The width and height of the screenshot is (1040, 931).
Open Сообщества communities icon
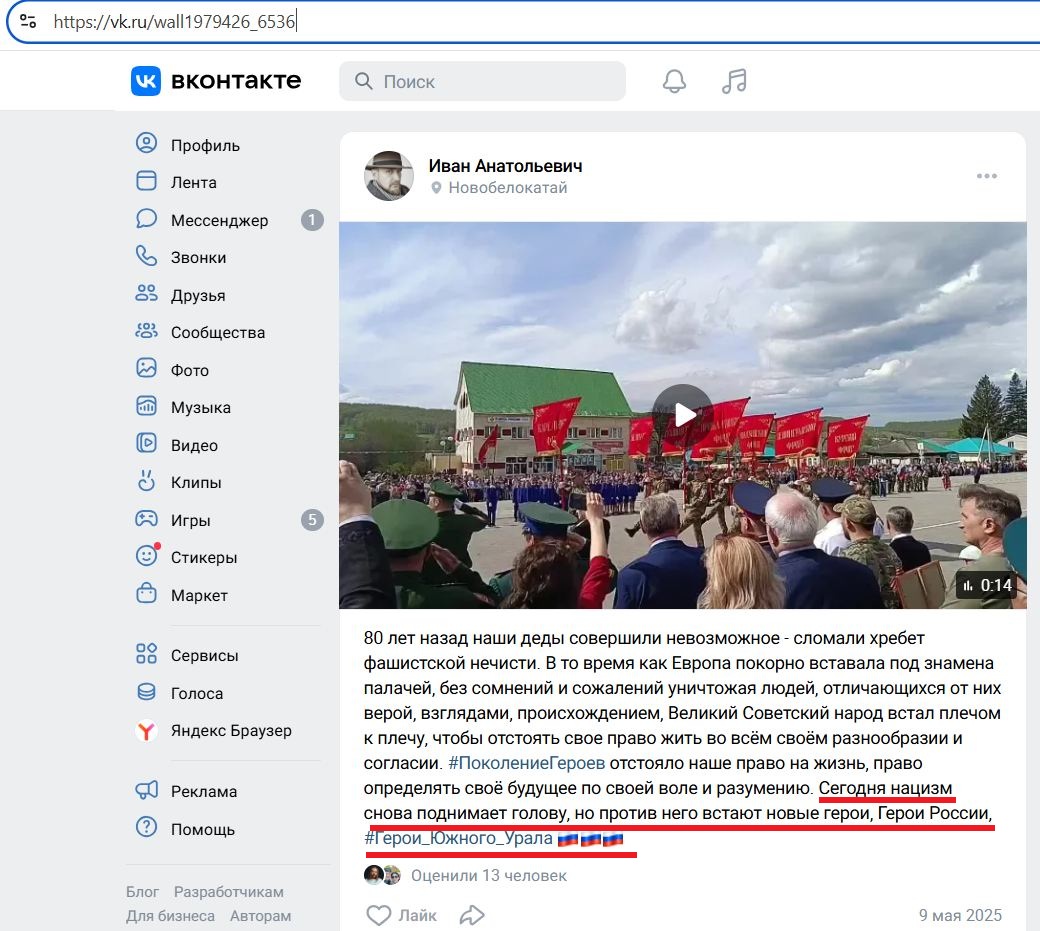pyautogui.click(x=147, y=331)
